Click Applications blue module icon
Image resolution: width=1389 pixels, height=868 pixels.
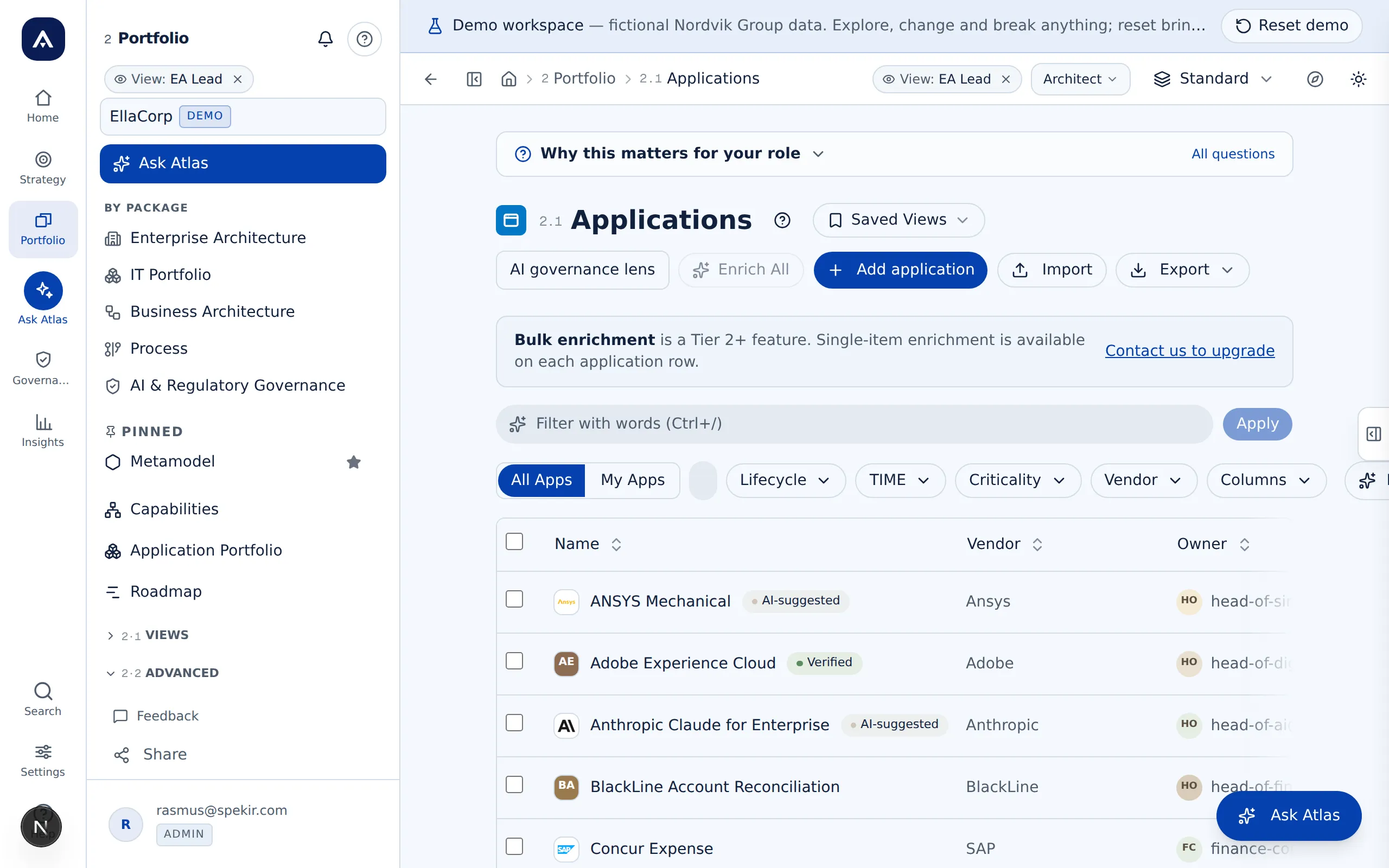(x=511, y=220)
